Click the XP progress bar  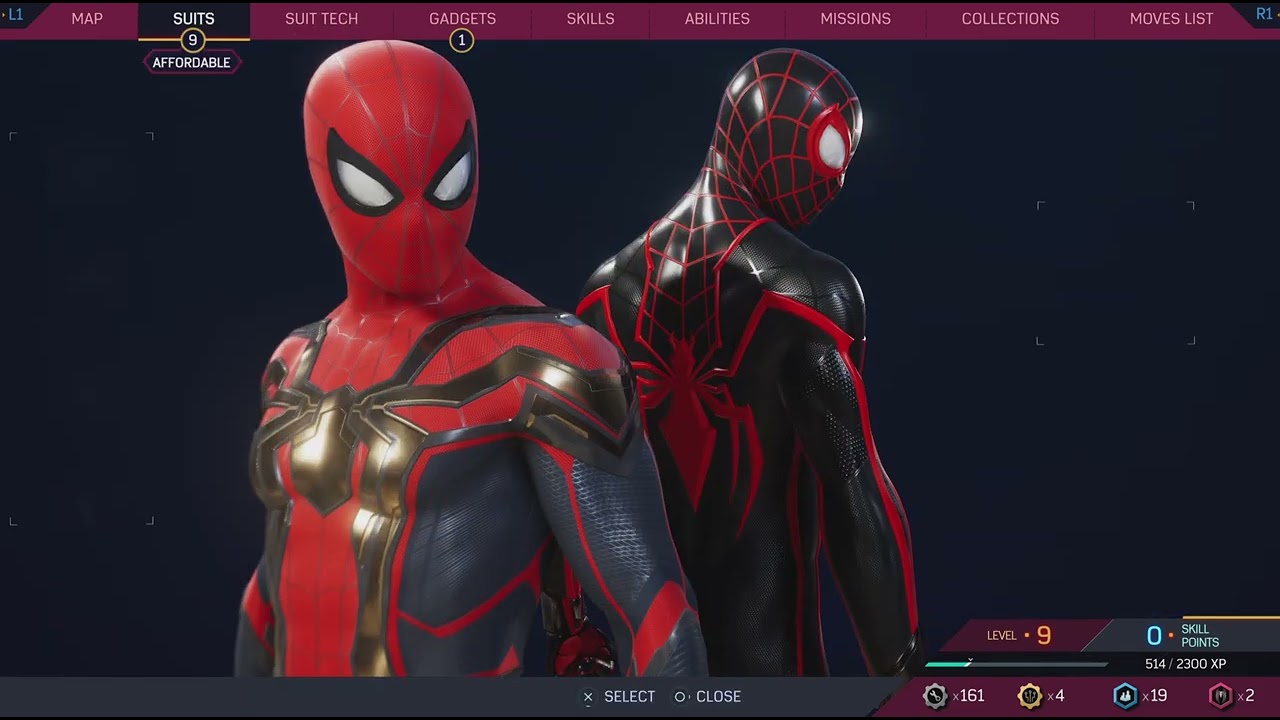coord(1016,663)
